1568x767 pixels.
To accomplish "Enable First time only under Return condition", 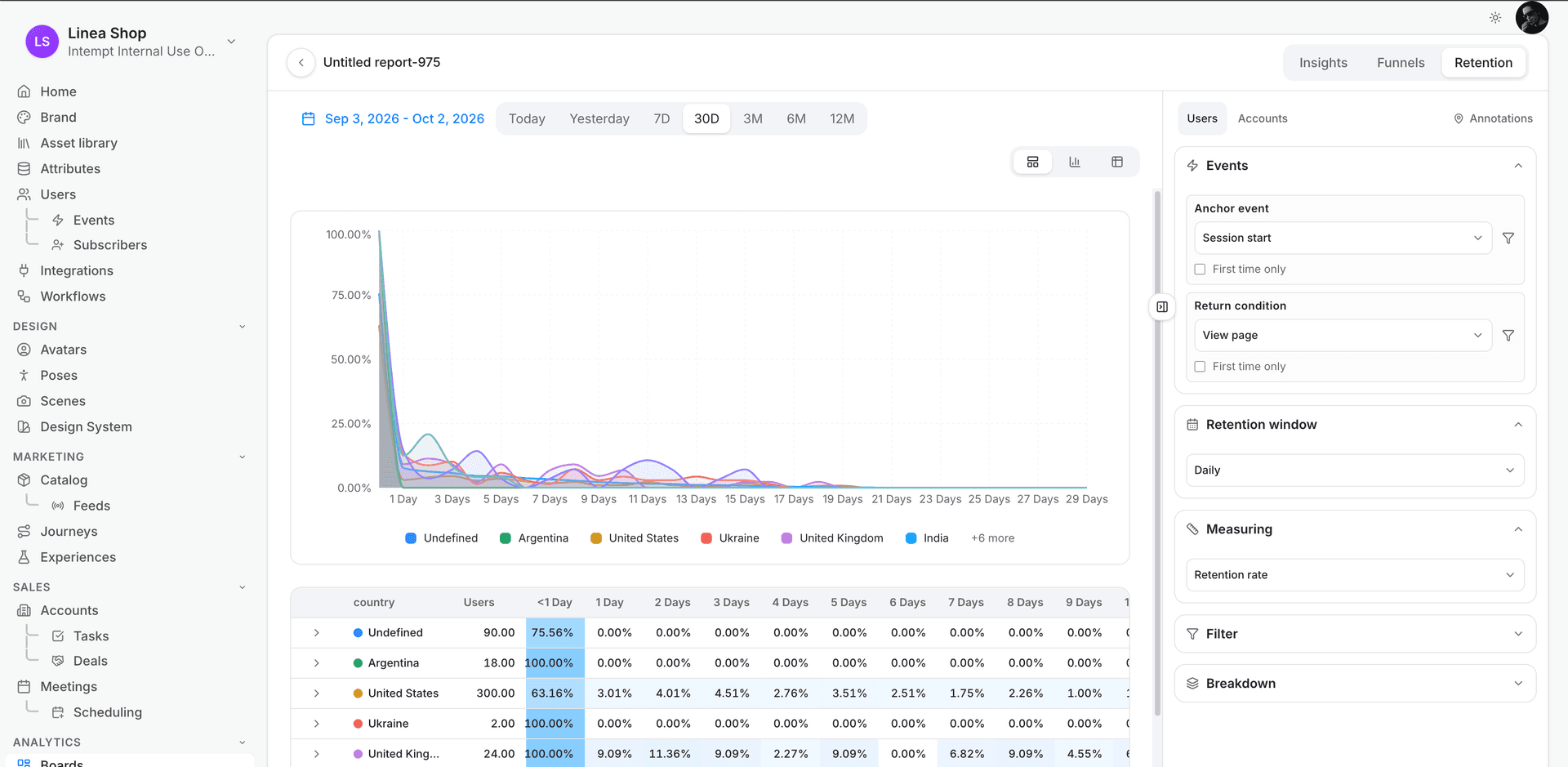I will point(1200,366).
